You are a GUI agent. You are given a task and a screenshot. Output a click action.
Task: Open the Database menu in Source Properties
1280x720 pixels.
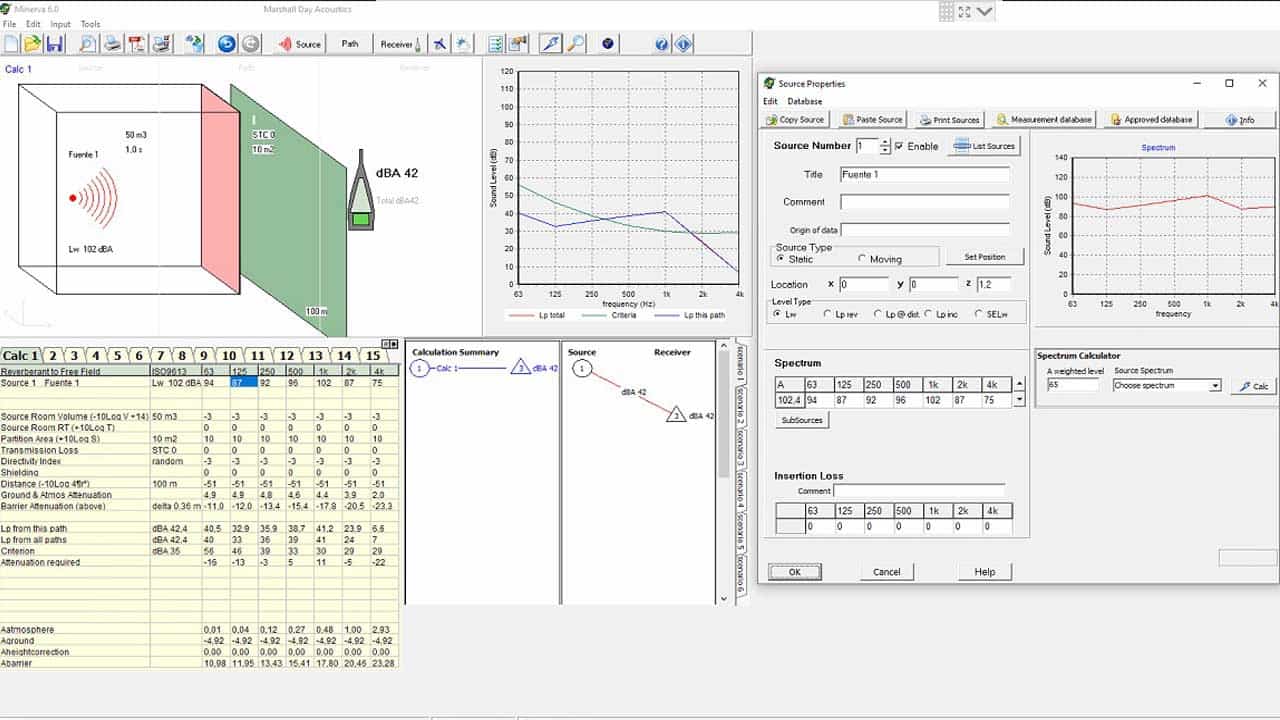tap(804, 101)
